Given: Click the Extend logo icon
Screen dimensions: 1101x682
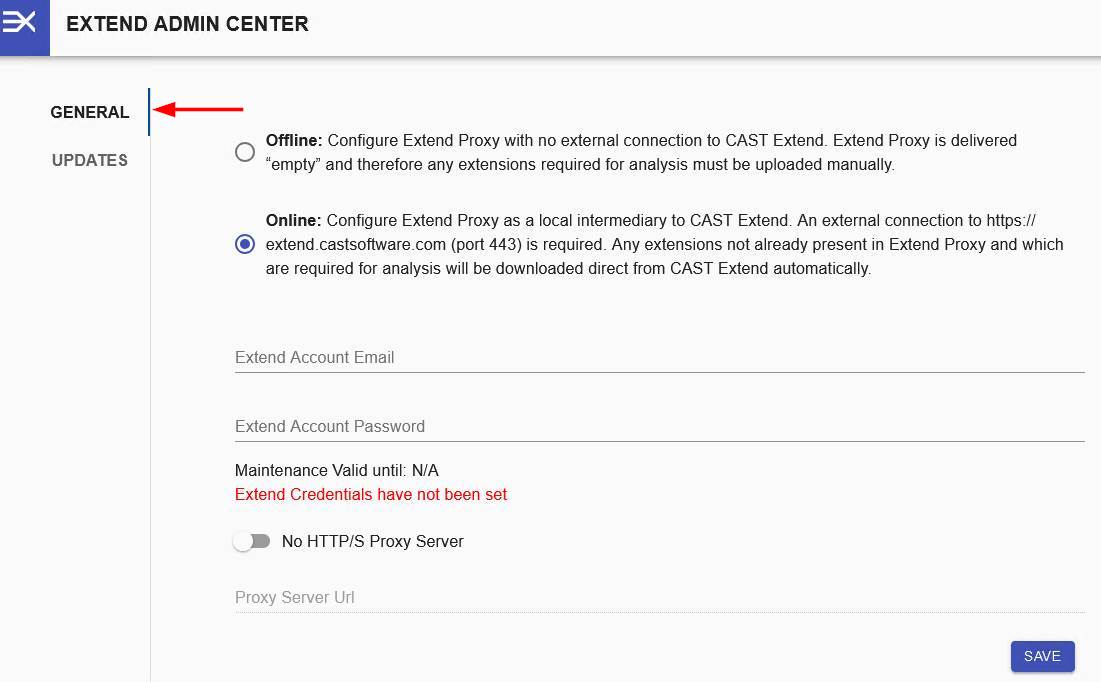Looking at the screenshot, I should (22, 24).
